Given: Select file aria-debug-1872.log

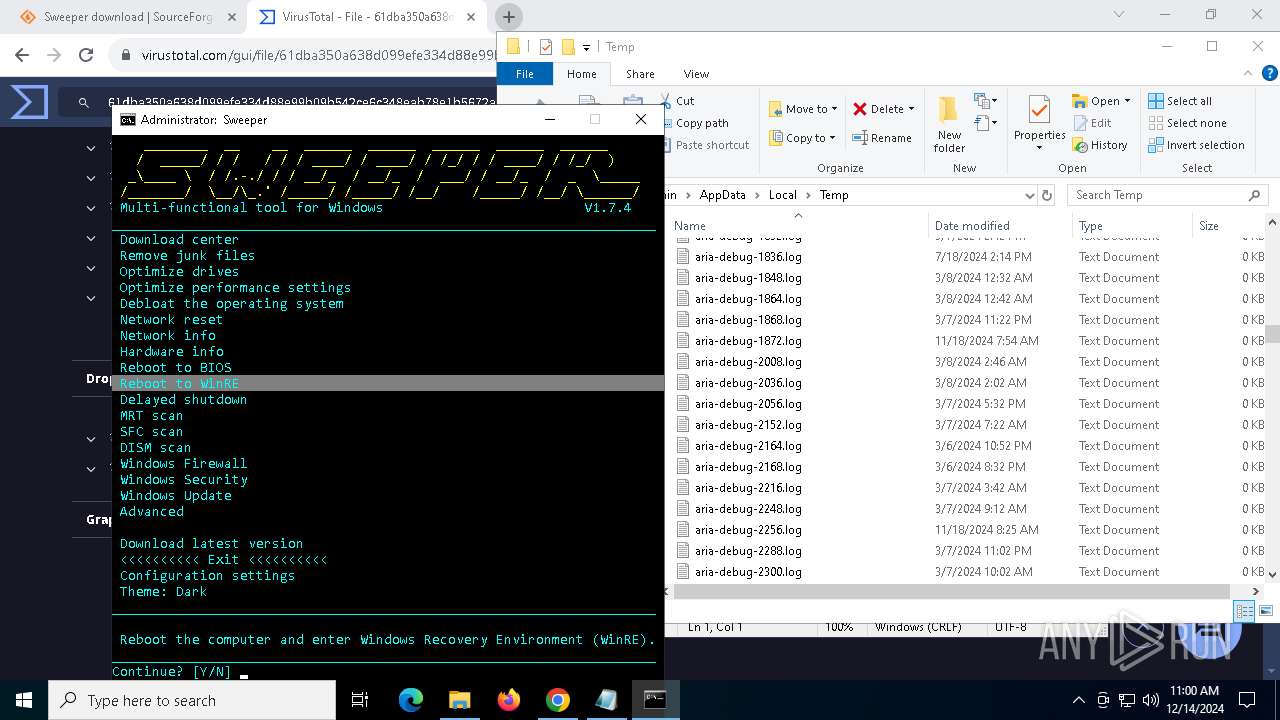Looking at the screenshot, I should tap(748, 341).
